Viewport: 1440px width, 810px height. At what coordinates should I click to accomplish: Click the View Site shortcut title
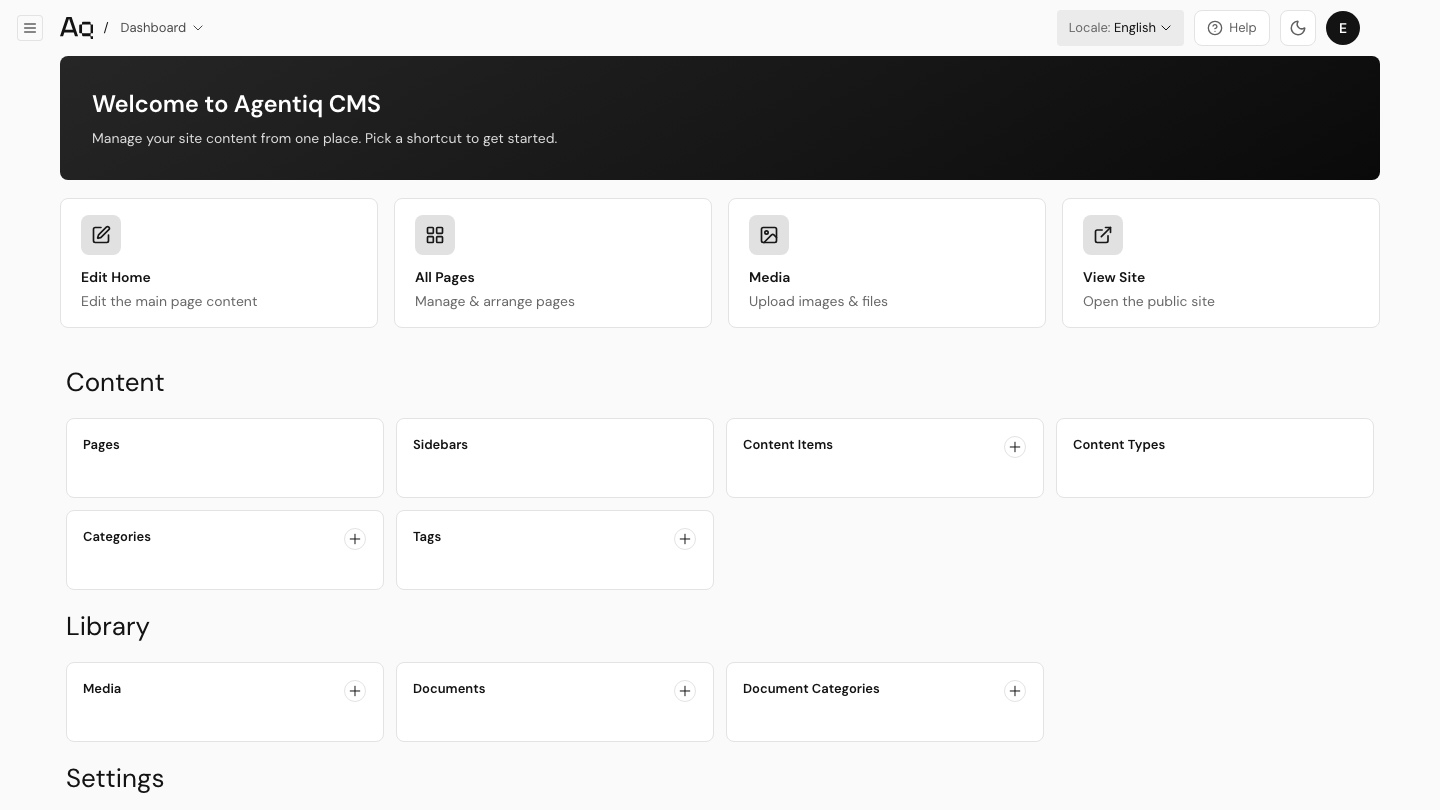point(1114,277)
